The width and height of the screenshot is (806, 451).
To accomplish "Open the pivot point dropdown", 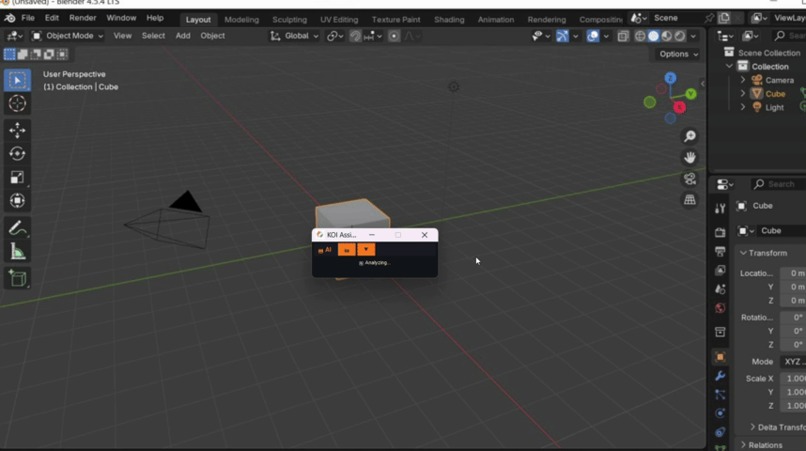I will pos(335,36).
